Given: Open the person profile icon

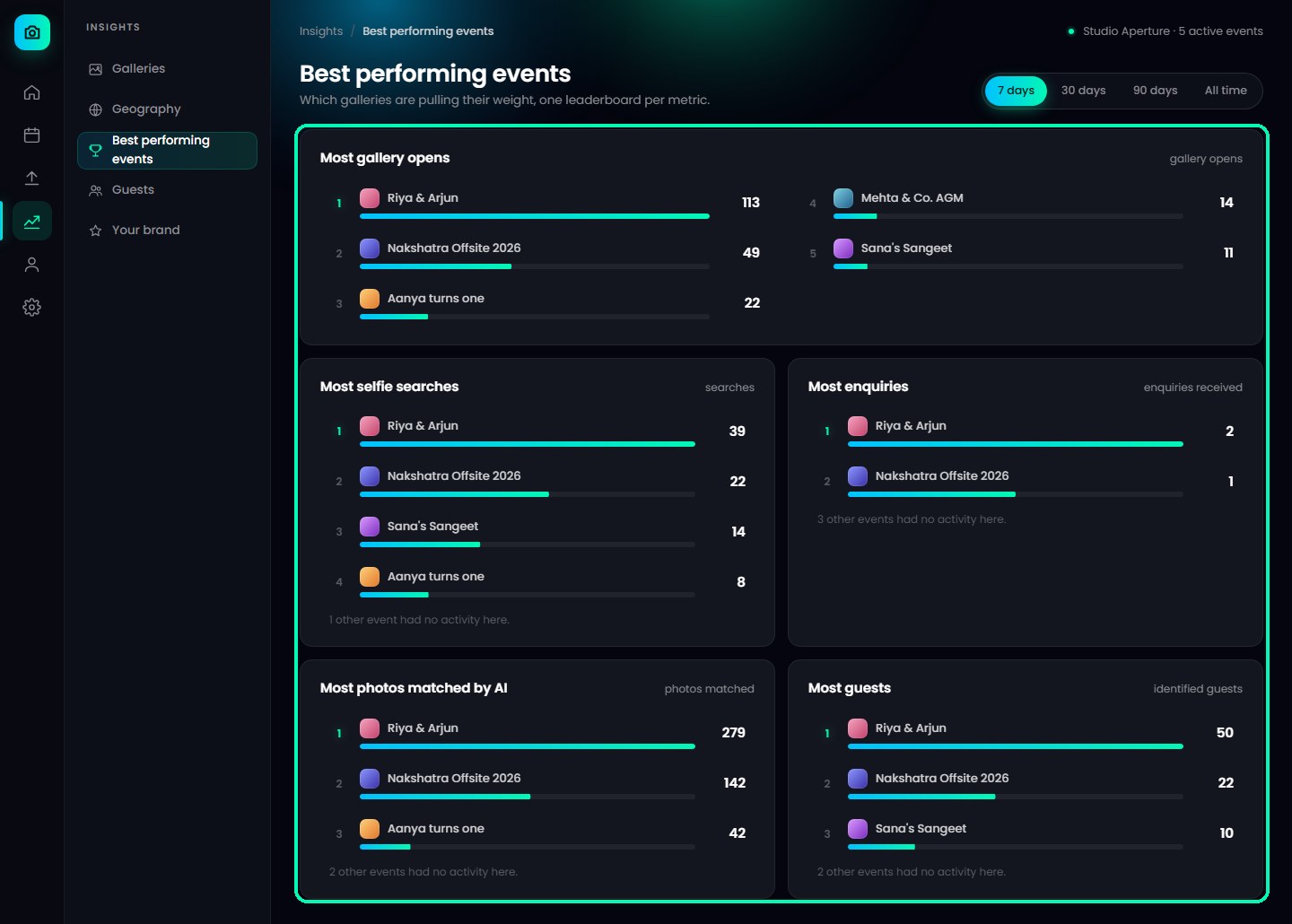Looking at the screenshot, I should click(31, 265).
